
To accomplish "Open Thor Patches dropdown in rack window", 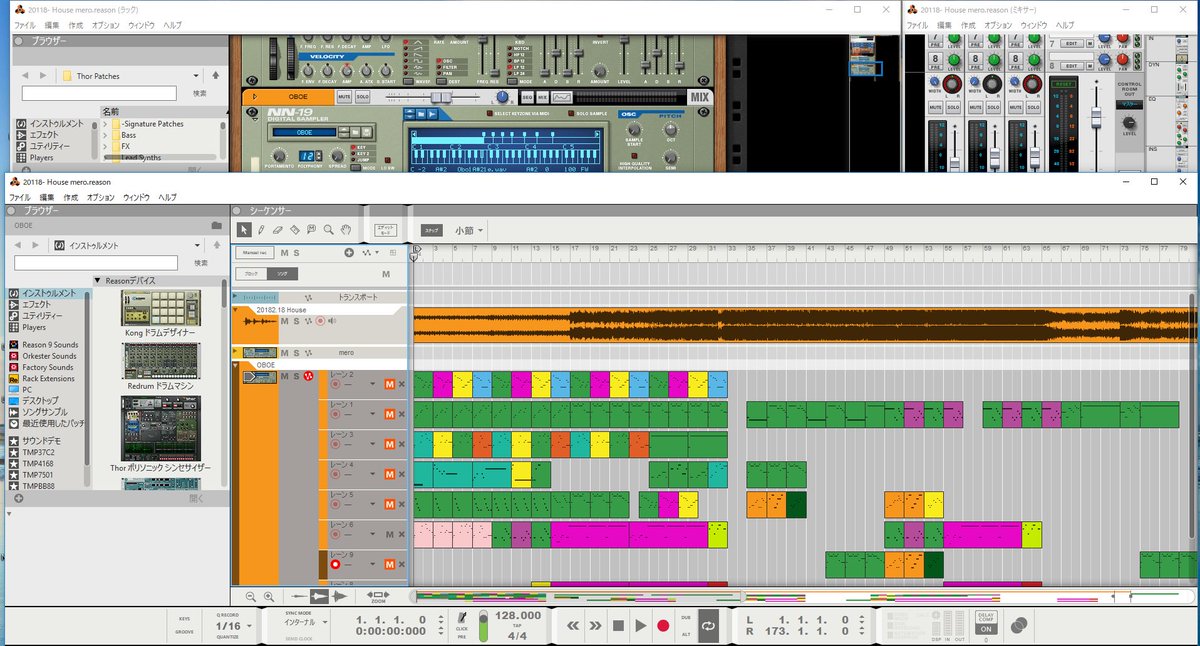I will pos(196,76).
